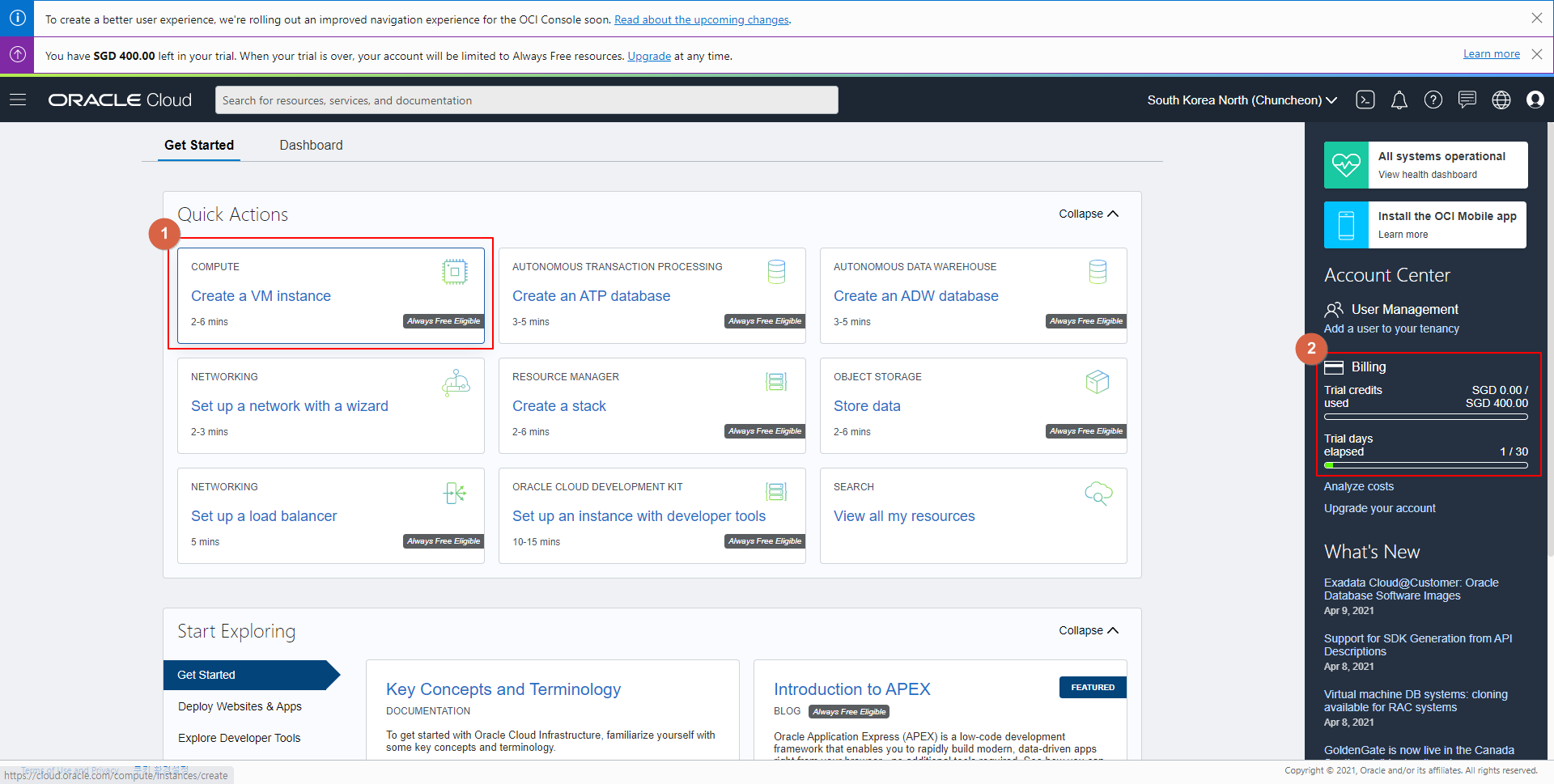Image resolution: width=1554 pixels, height=784 pixels.
Task: Open the help question mark menu
Action: [x=1433, y=100]
